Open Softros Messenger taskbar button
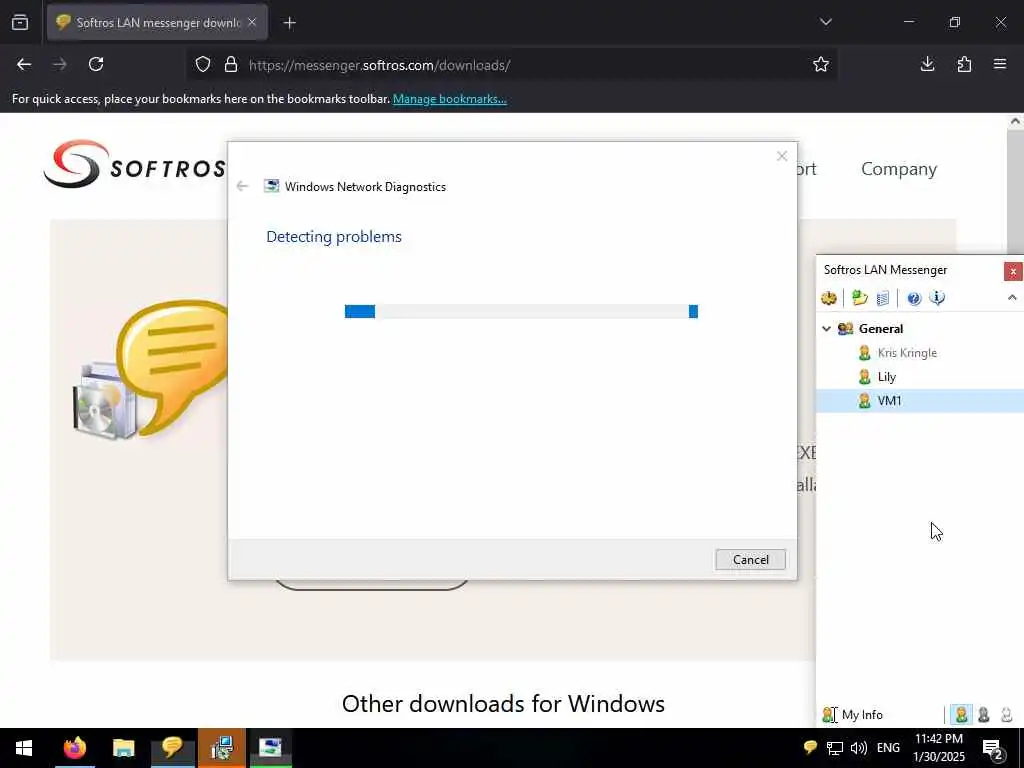1024x768 pixels. pyautogui.click(x=172, y=748)
